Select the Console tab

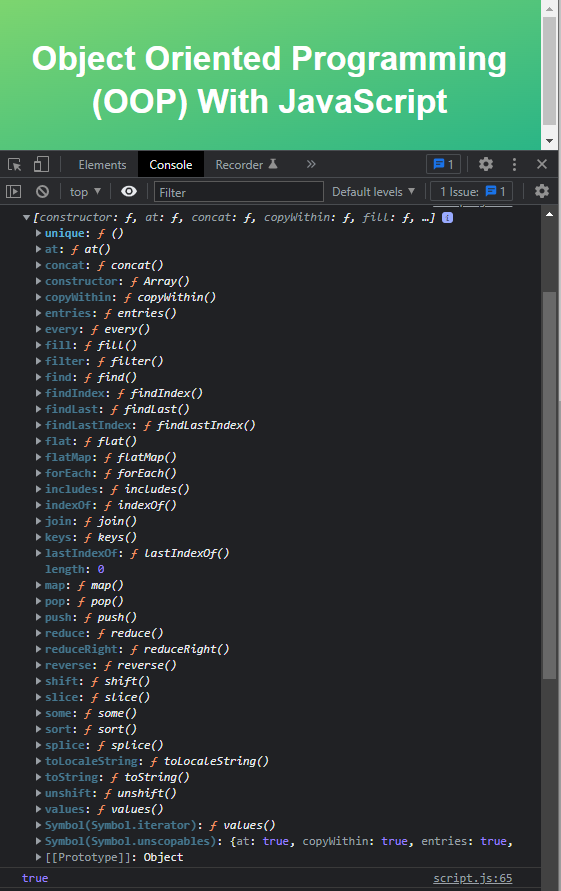[x=171, y=165]
